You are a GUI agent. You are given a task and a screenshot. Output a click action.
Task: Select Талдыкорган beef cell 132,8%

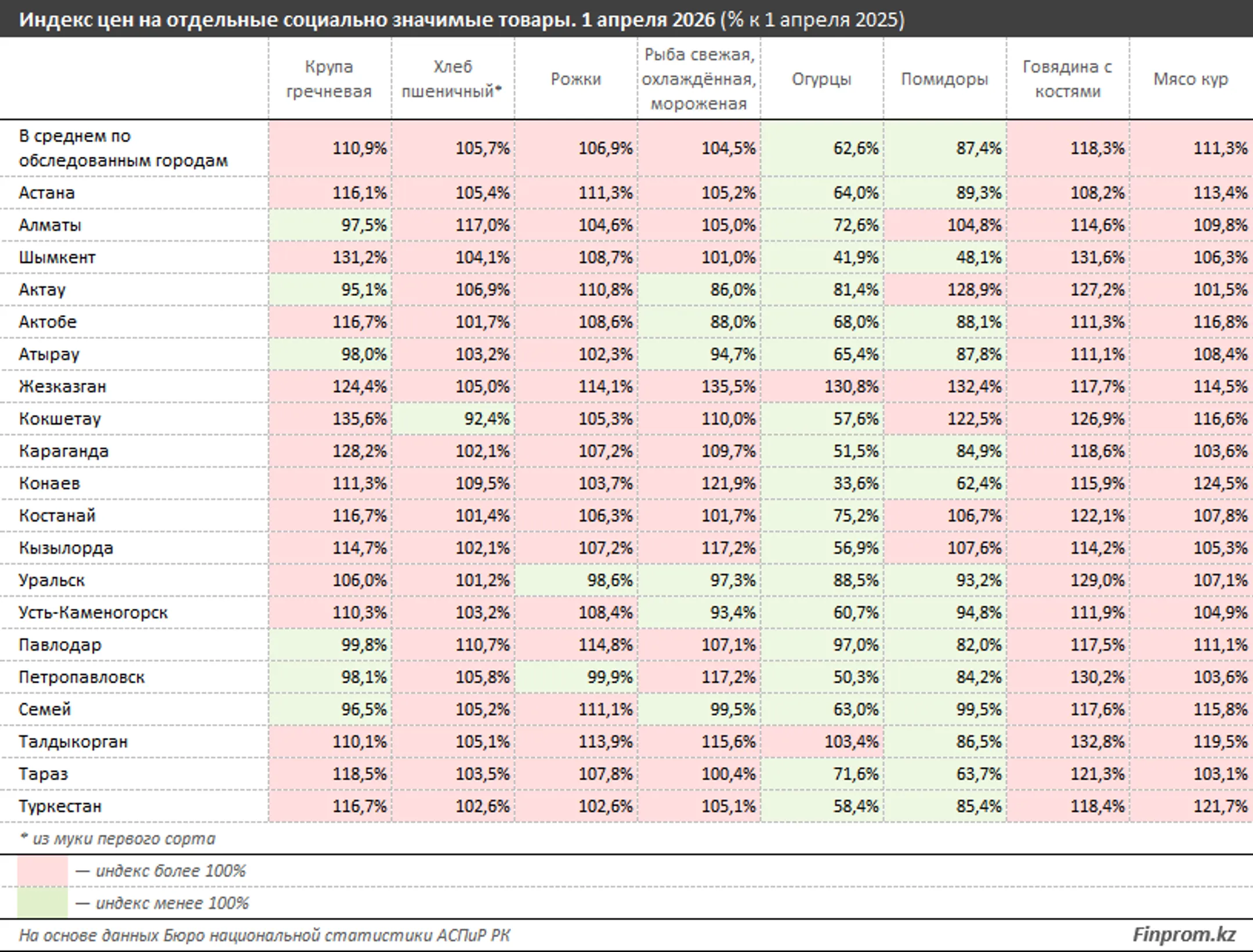click(x=1068, y=741)
